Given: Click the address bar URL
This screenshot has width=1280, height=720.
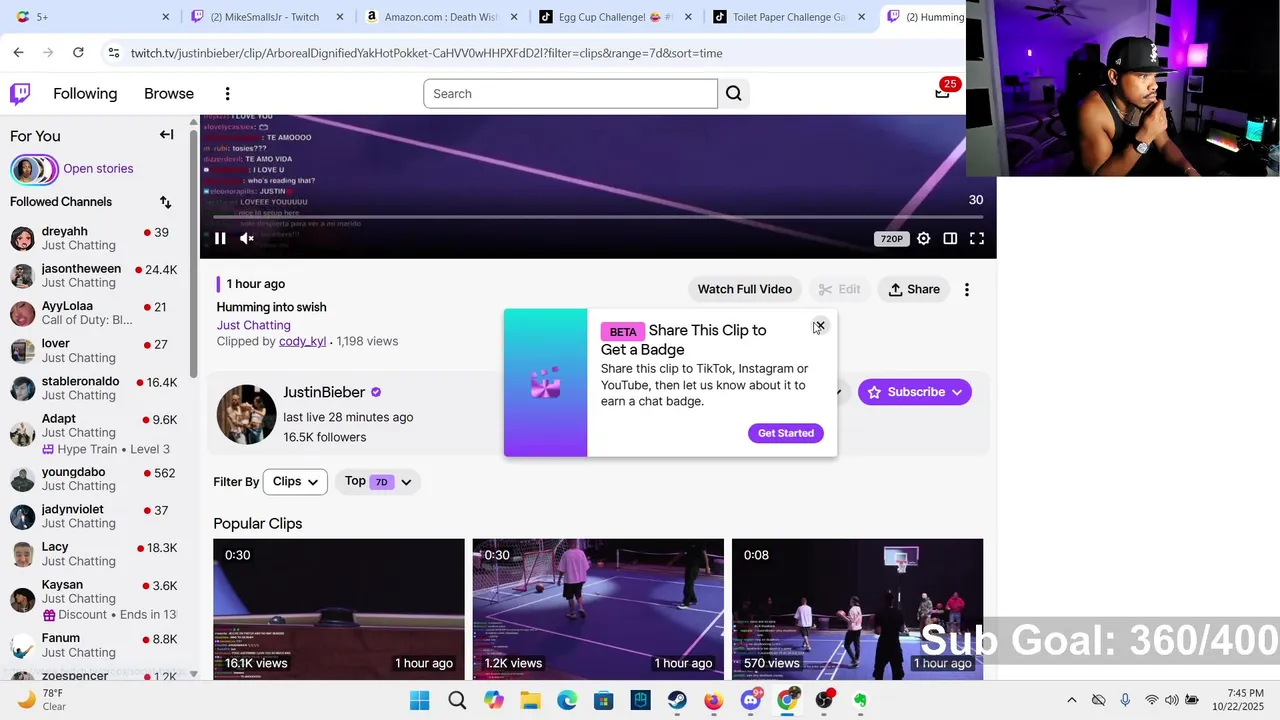Looking at the screenshot, I should pos(426,53).
